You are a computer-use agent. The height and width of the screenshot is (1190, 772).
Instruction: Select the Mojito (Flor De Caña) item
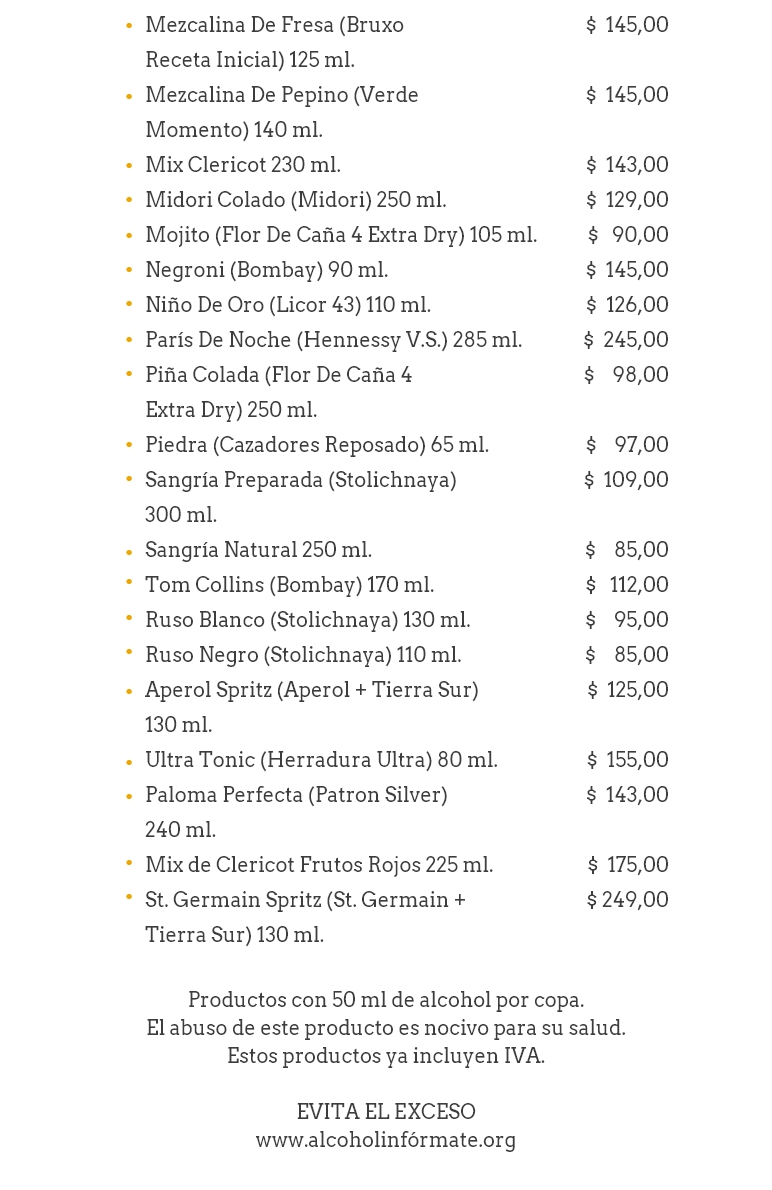coord(340,235)
